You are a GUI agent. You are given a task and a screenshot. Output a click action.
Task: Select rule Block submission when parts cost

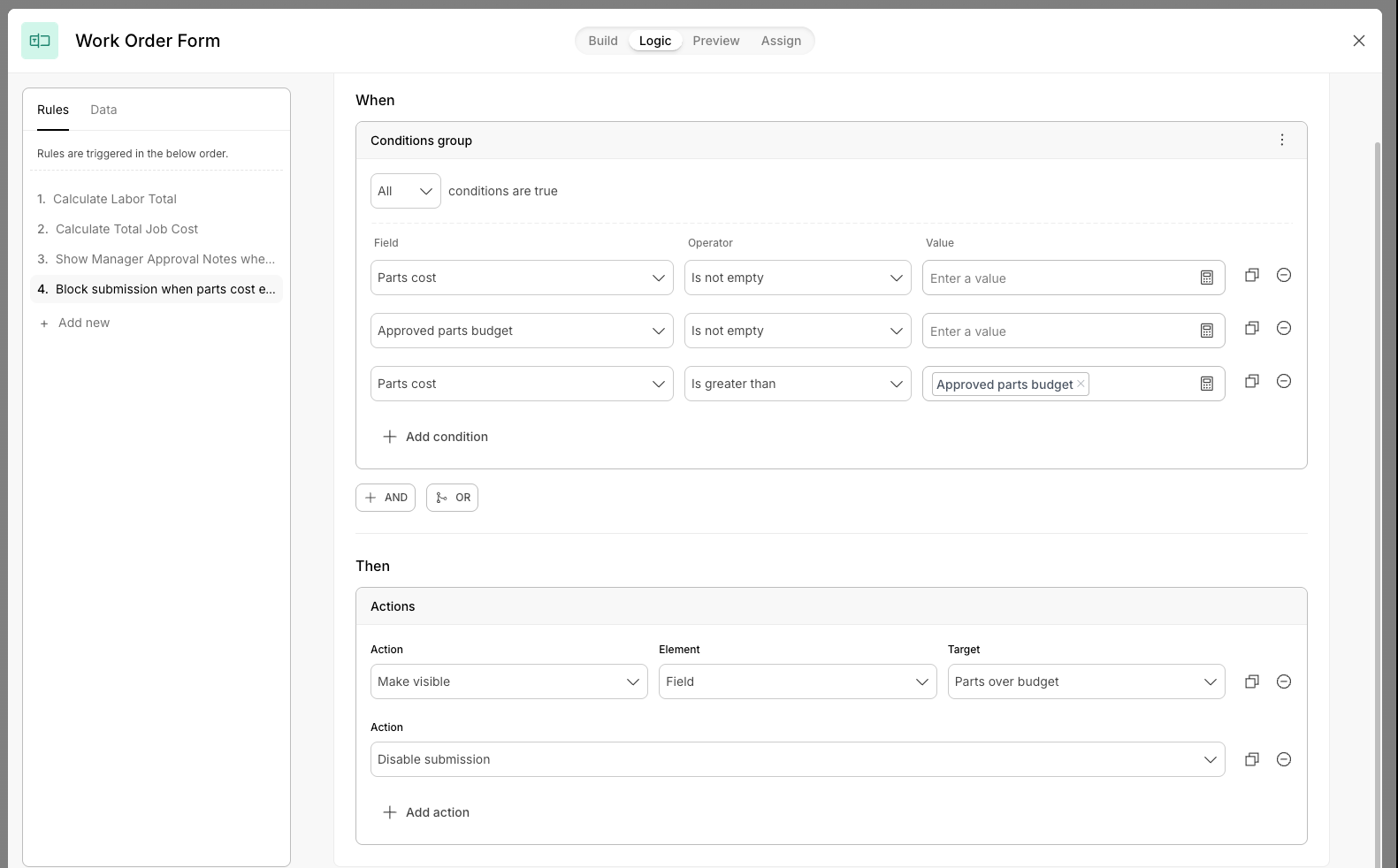tap(157, 289)
